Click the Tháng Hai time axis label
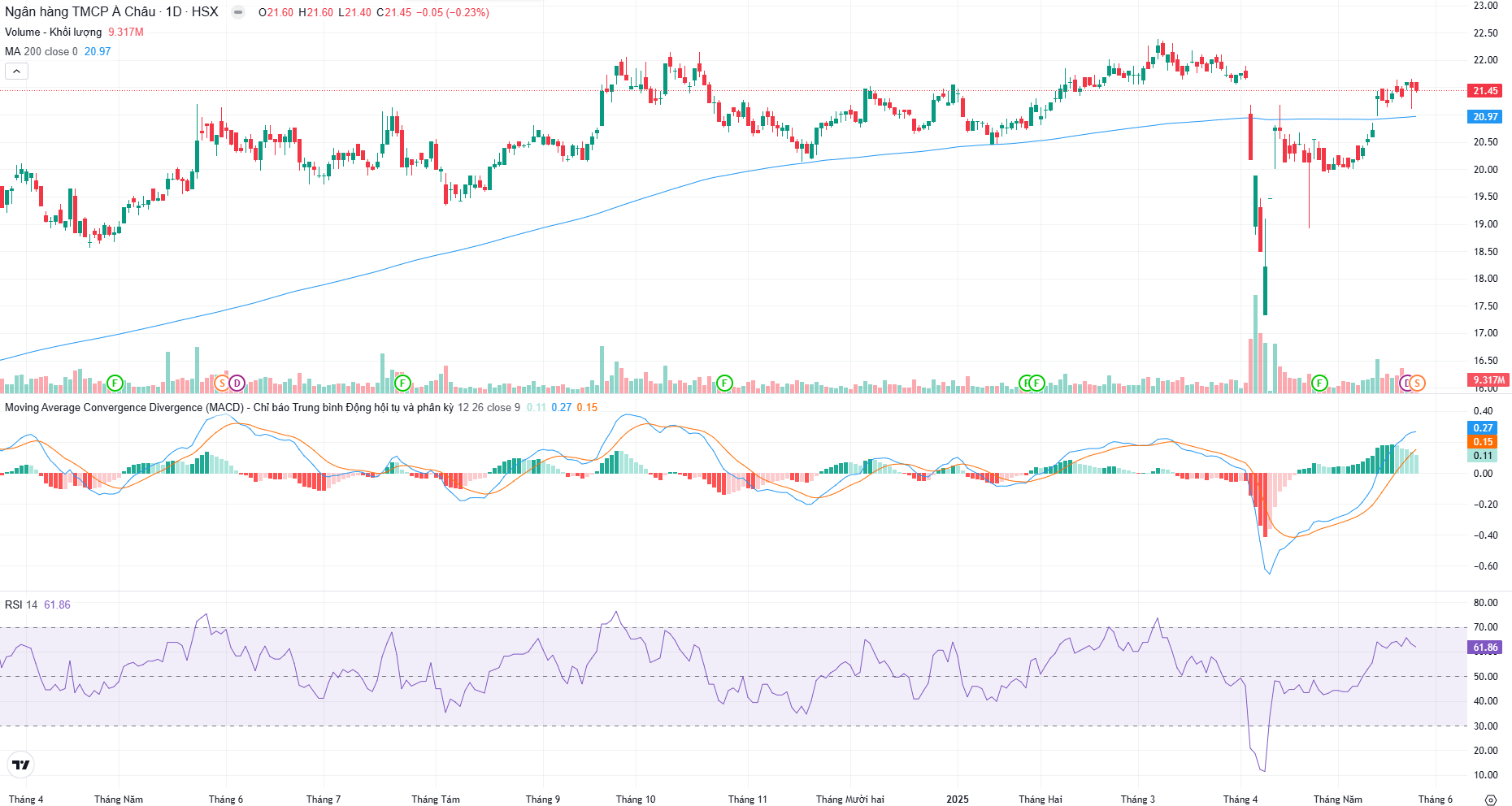 (1041, 799)
